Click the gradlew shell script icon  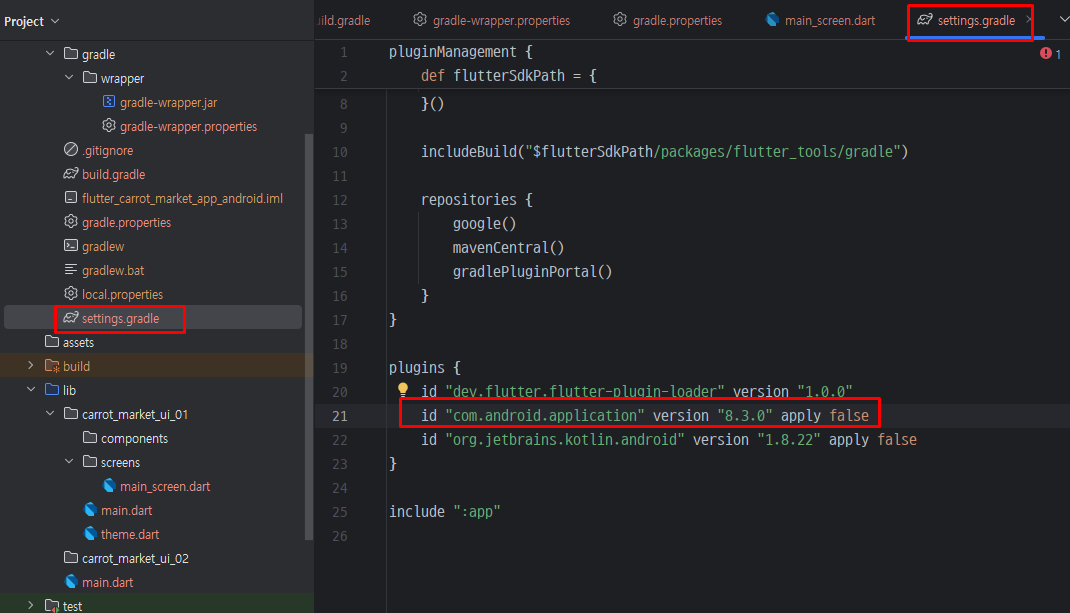pos(71,245)
